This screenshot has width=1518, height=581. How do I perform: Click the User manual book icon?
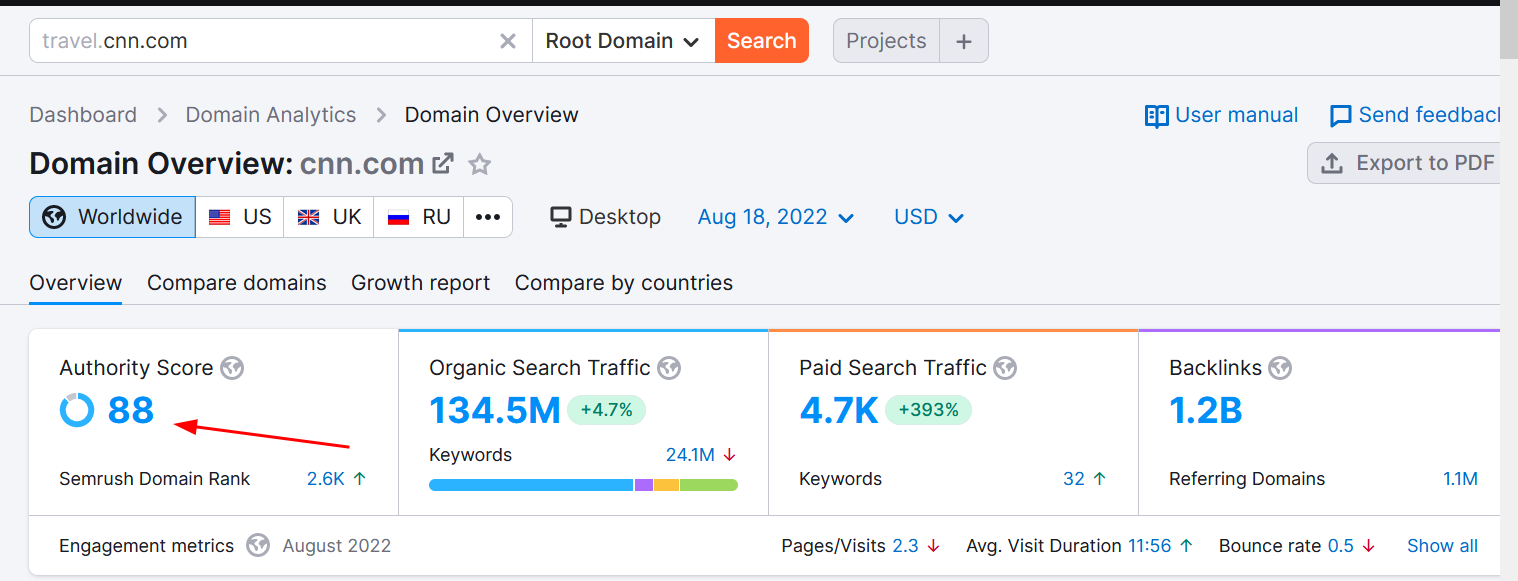click(1157, 116)
